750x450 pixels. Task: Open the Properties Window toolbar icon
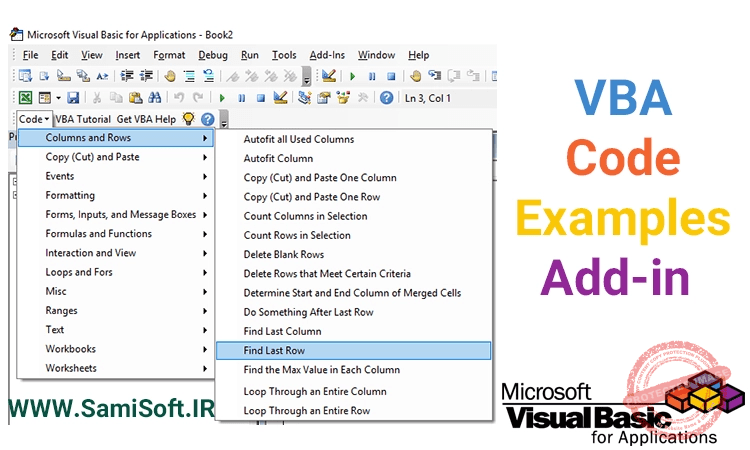tap(324, 98)
